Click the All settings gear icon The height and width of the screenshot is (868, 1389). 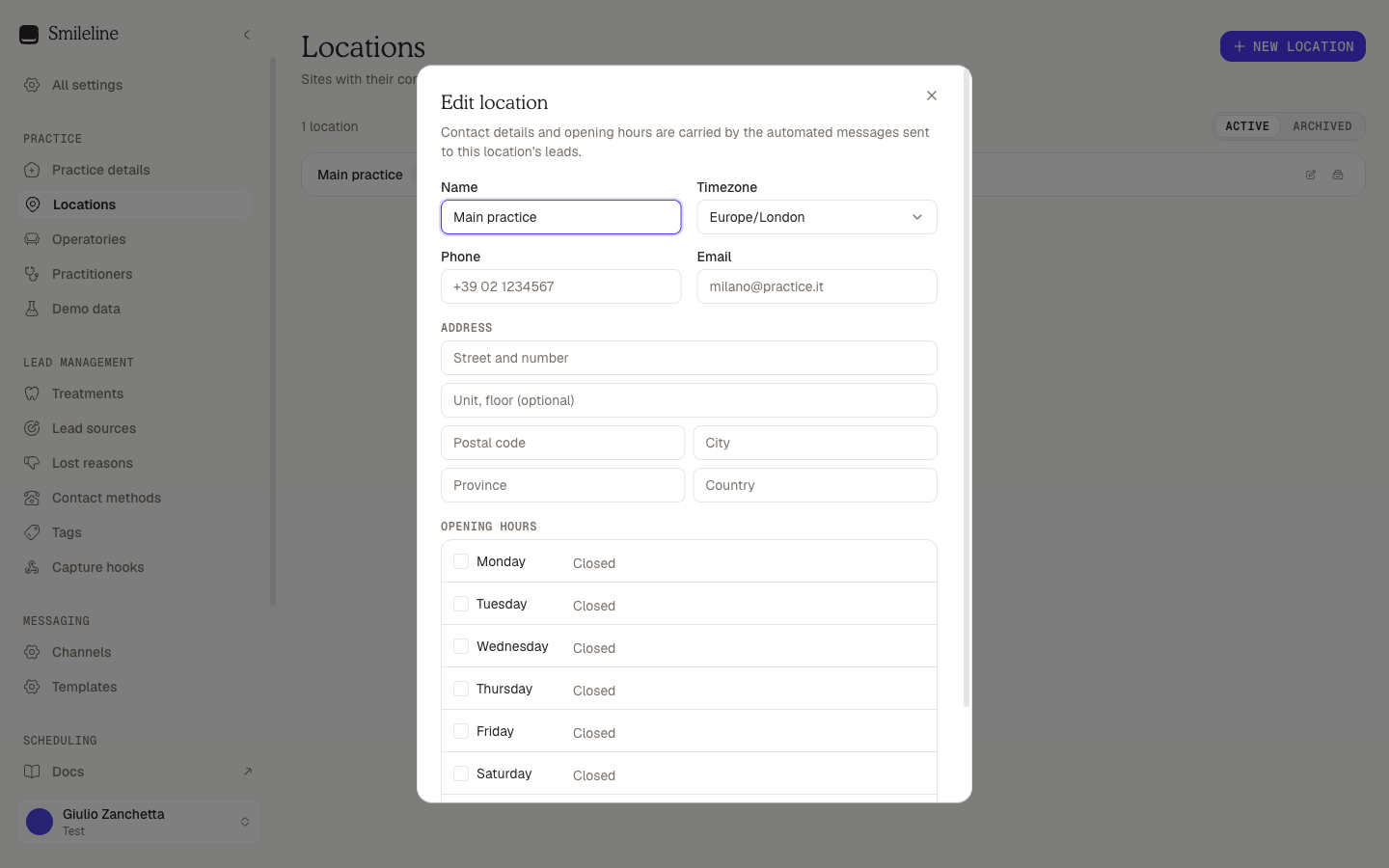pos(32,85)
